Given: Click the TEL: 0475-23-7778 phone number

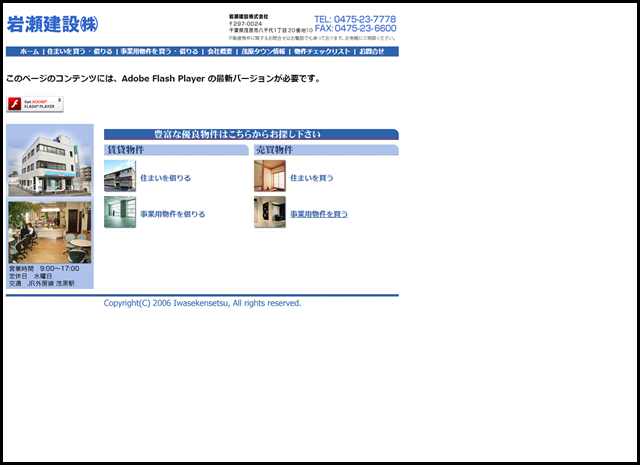Looking at the screenshot, I should click(x=355, y=19).
